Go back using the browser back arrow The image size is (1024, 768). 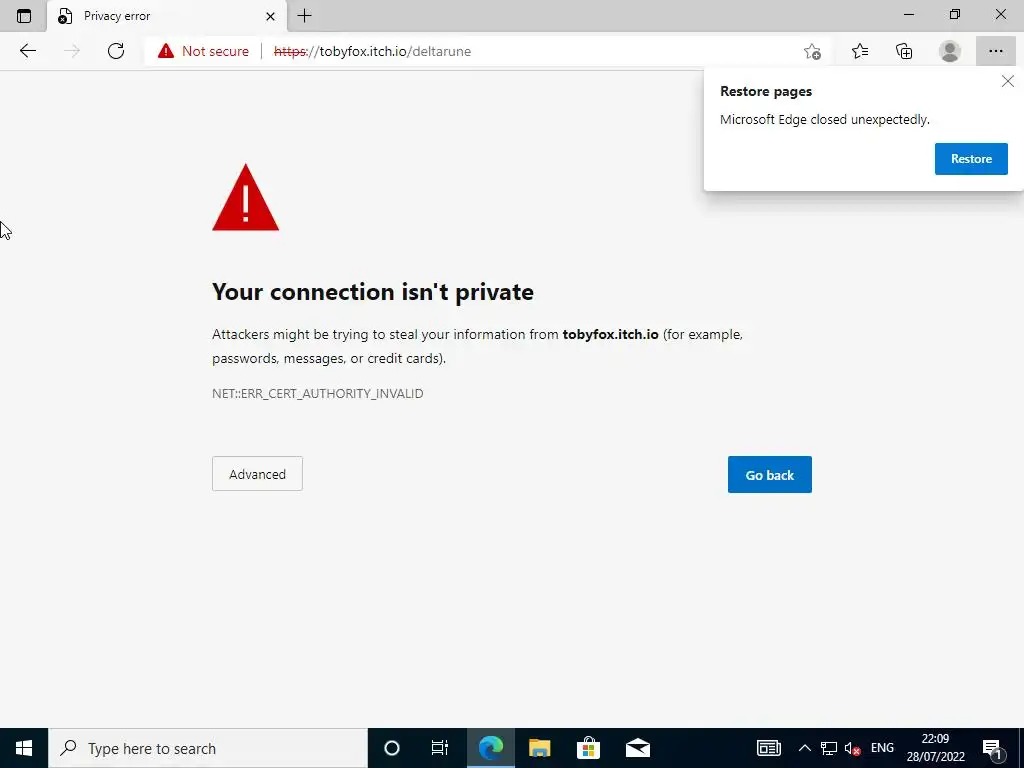(x=27, y=51)
